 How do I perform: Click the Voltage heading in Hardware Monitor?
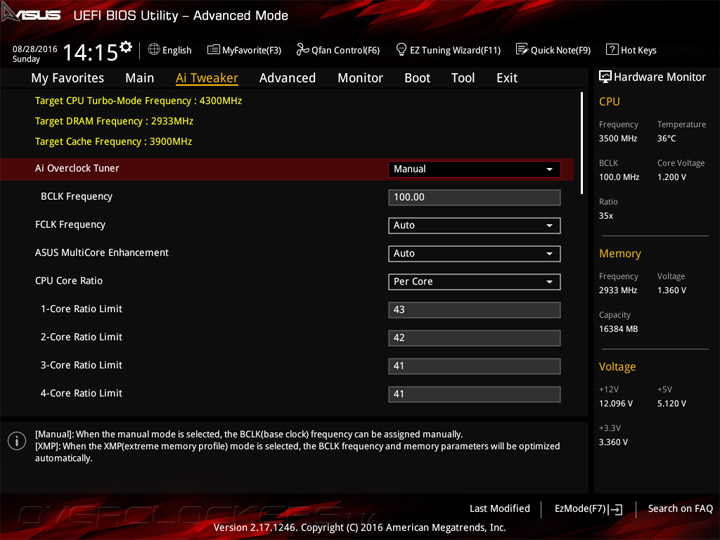tap(617, 366)
